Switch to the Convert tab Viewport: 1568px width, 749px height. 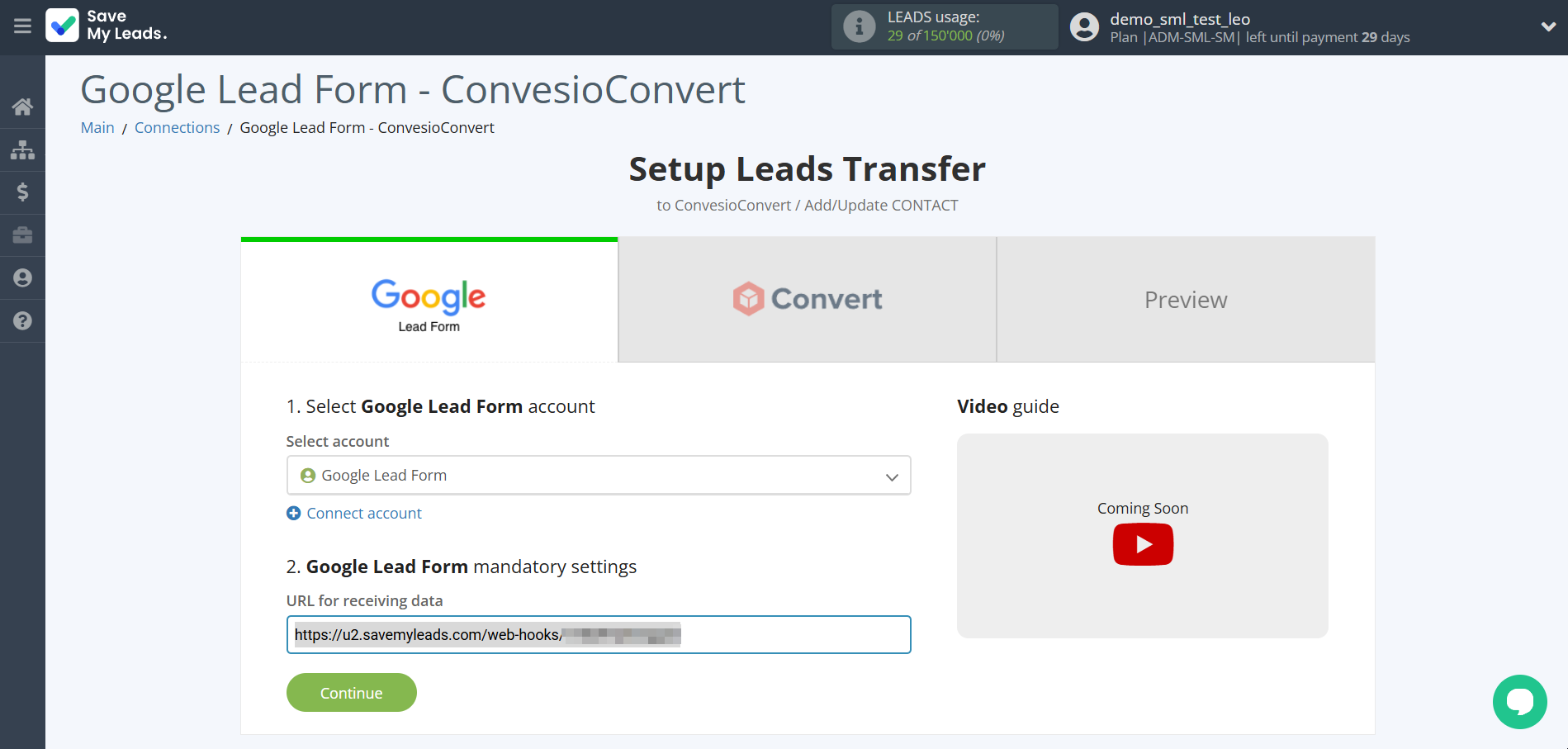click(808, 300)
